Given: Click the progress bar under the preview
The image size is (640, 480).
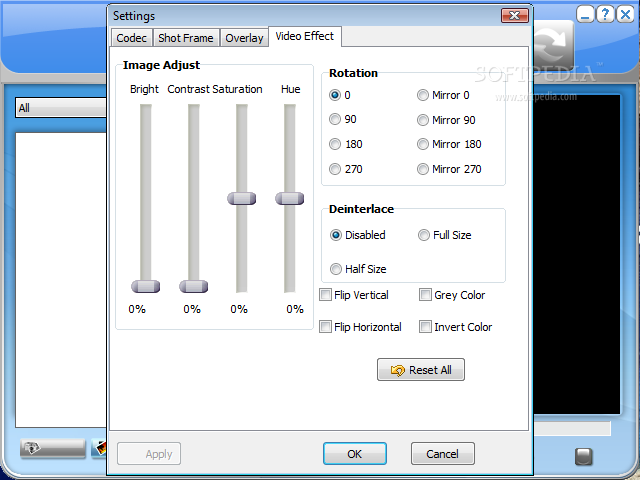Looking at the screenshot, I should click(x=572, y=429).
